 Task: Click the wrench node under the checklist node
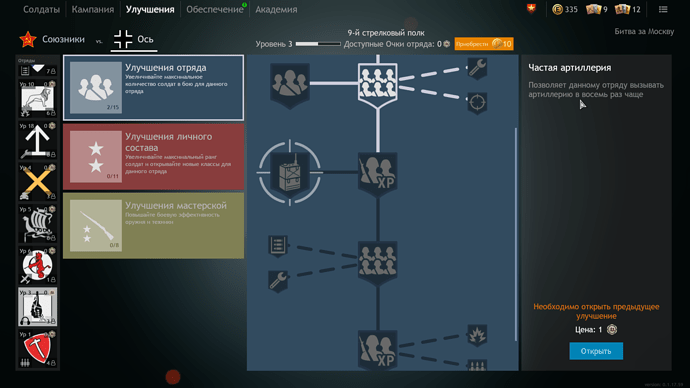click(x=278, y=281)
